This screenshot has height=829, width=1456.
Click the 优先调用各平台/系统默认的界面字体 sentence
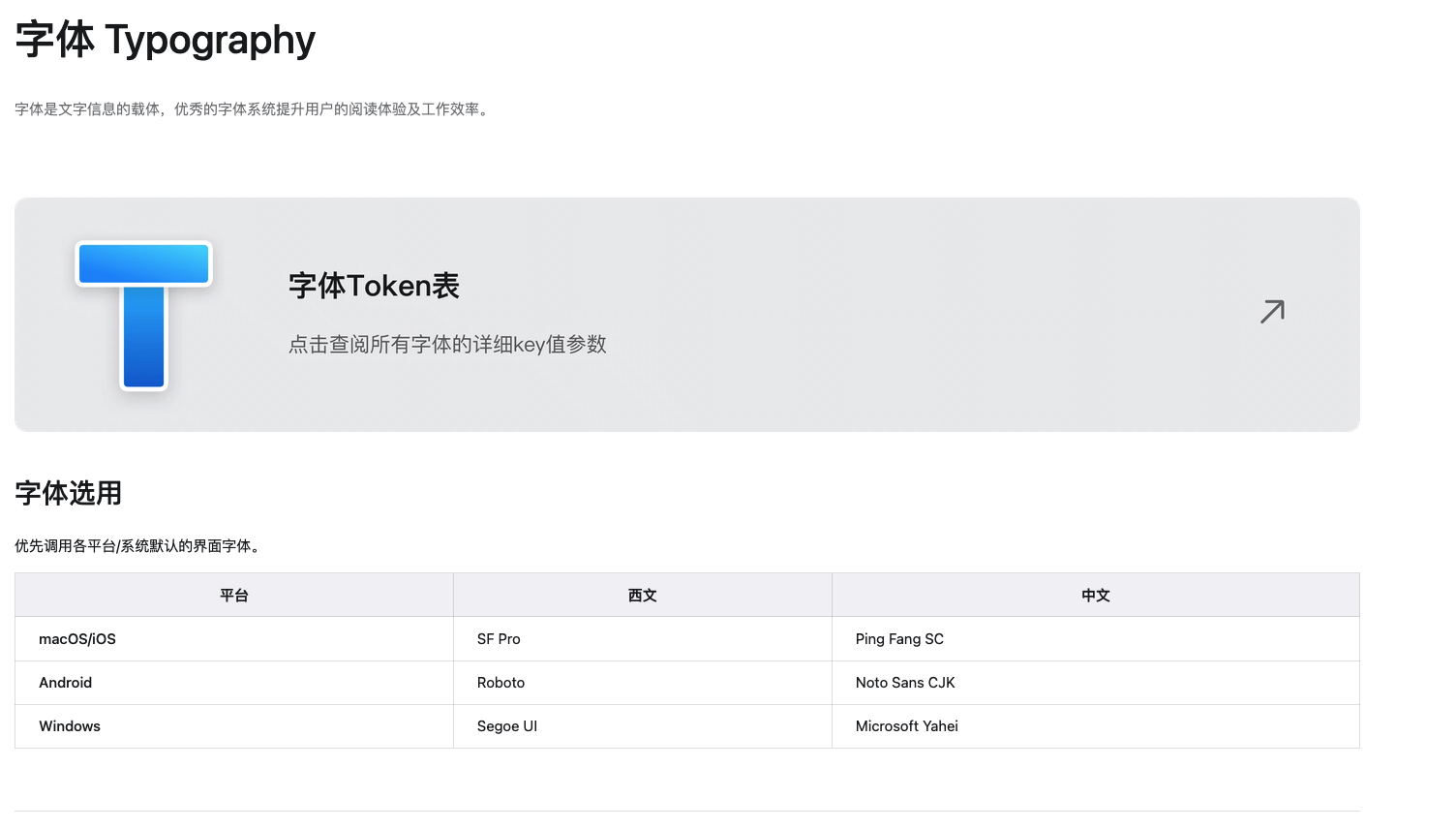click(137, 546)
